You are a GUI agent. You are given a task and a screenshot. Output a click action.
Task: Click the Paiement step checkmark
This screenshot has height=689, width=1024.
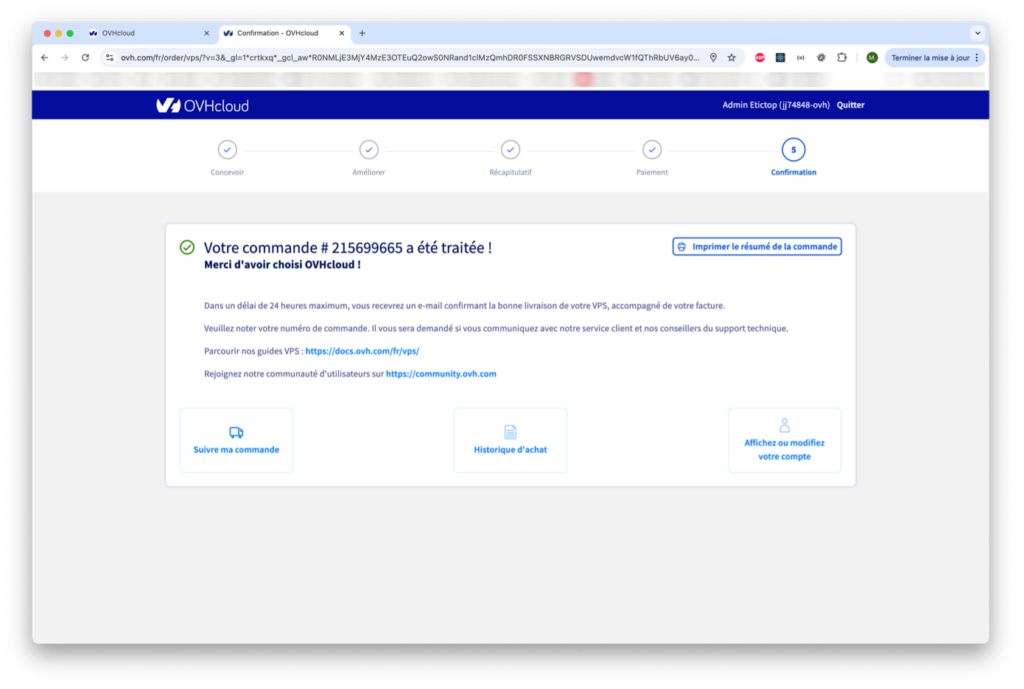pos(652,150)
